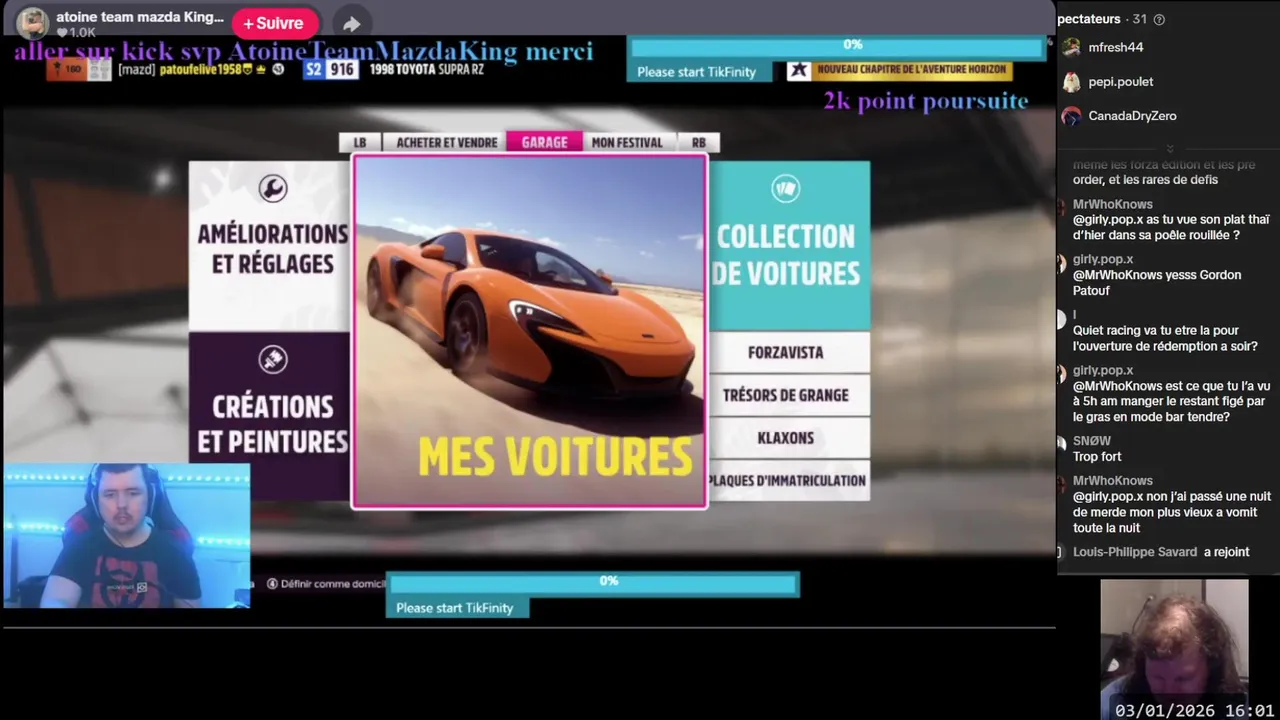The width and height of the screenshot is (1280, 720).
Task: Click girly.pop.x username above yesss Gordon
Action: click(1103, 259)
